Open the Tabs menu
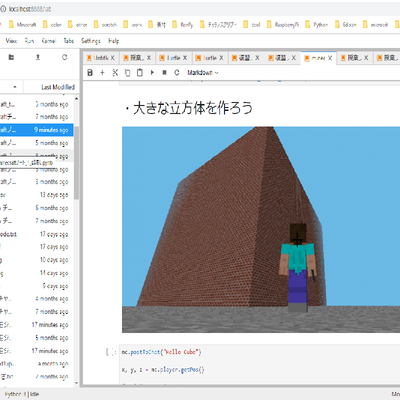The image size is (400, 400). coord(69,41)
